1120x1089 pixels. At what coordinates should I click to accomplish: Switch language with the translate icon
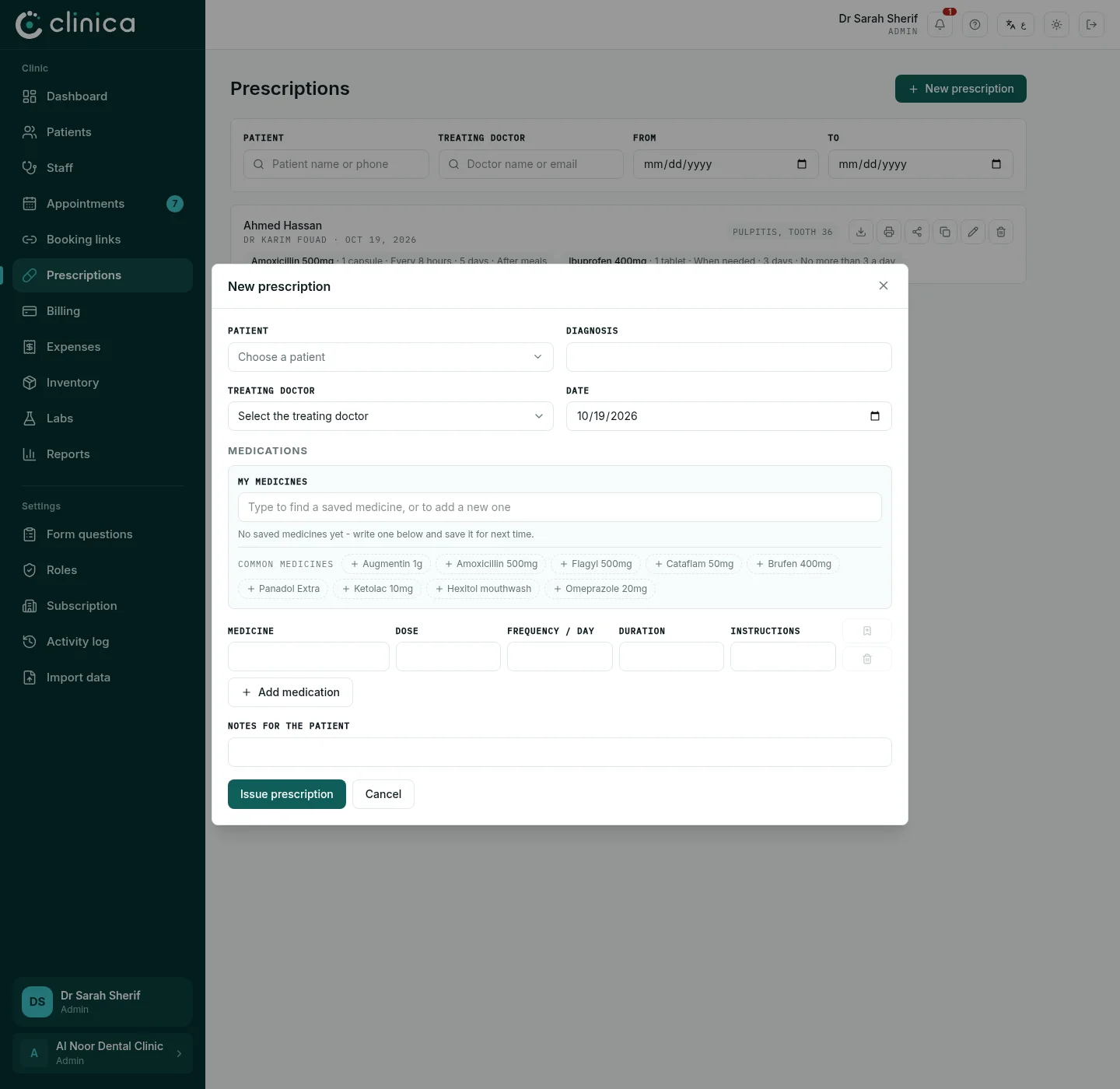click(1016, 24)
